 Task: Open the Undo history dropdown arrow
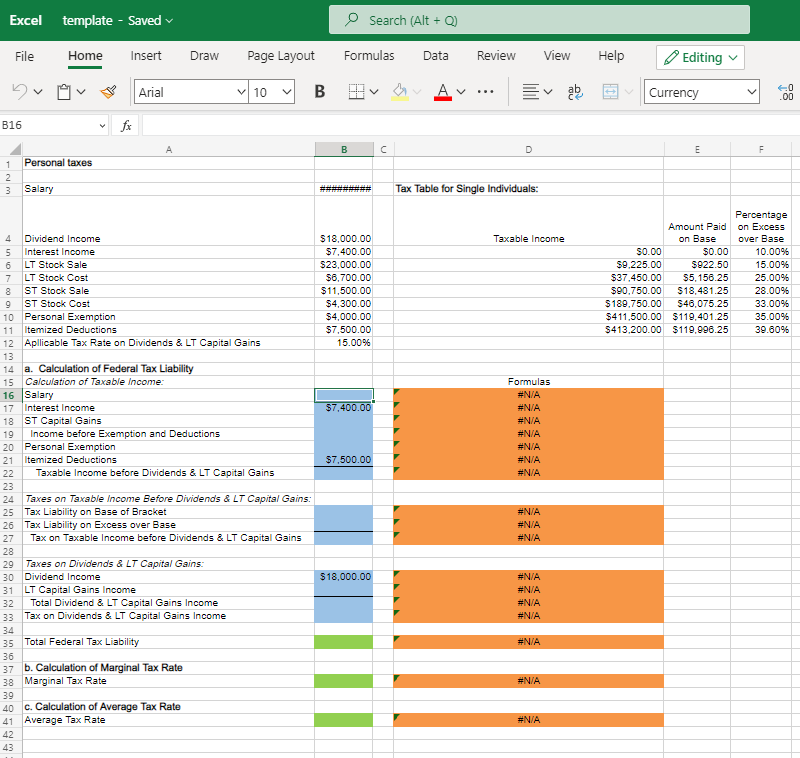[38, 92]
